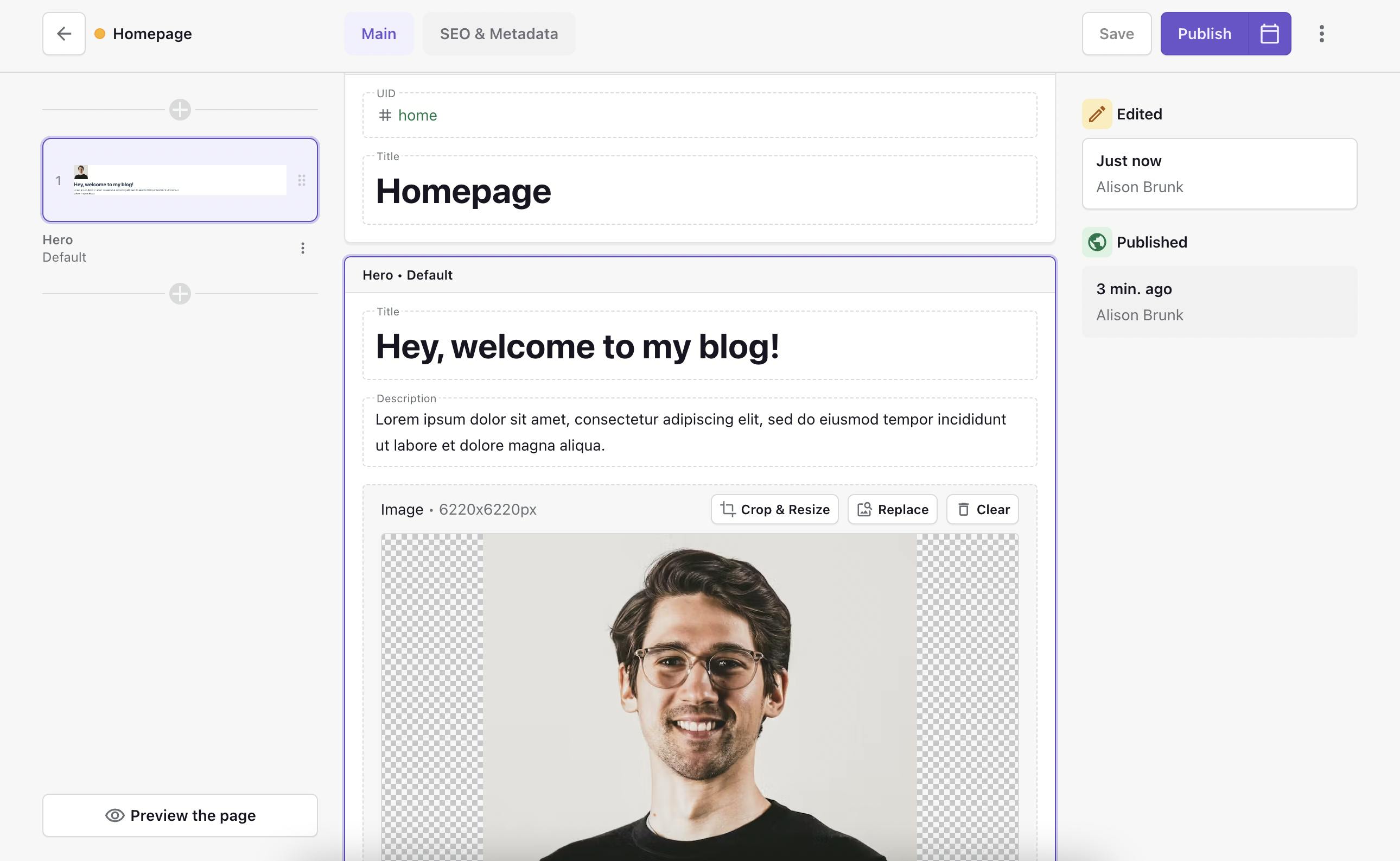The image size is (1400, 861).
Task: Open the kebab menu next to Hero Default slice
Action: click(302, 248)
